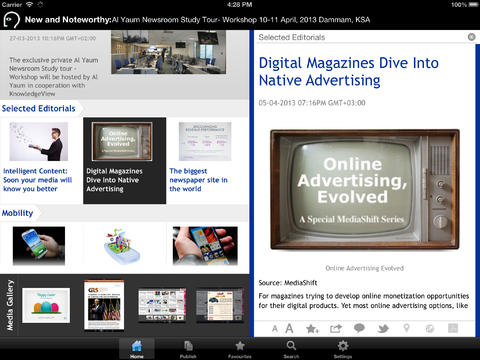
Task: Open Media Gallery magazine cover with flags
Action: coord(104,305)
